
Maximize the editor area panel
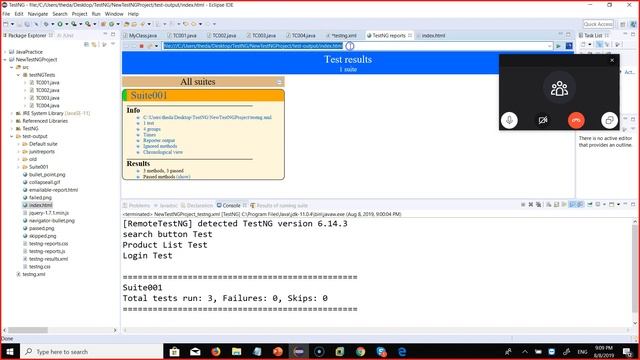click(568, 35)
